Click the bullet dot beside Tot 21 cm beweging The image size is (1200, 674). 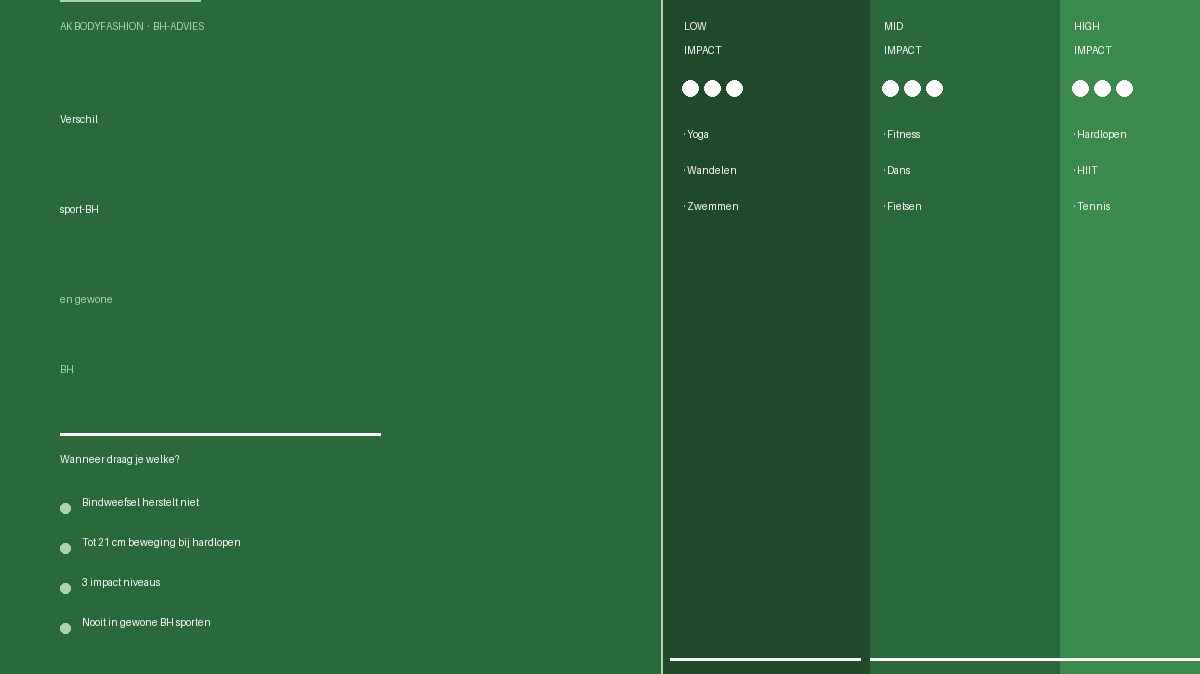click(65, 548)
